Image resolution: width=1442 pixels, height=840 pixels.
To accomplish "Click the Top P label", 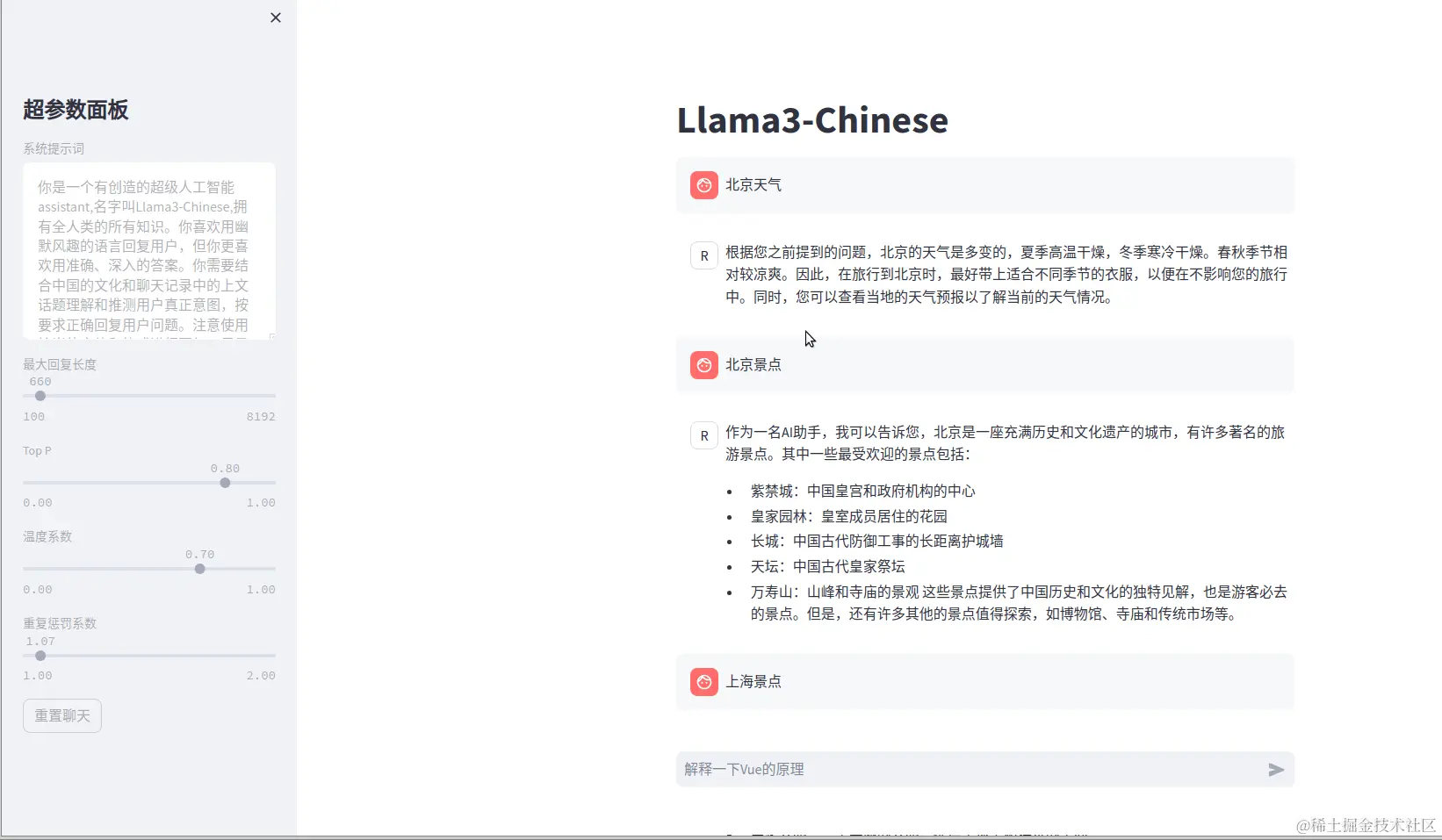I will (x=37, y=451).
